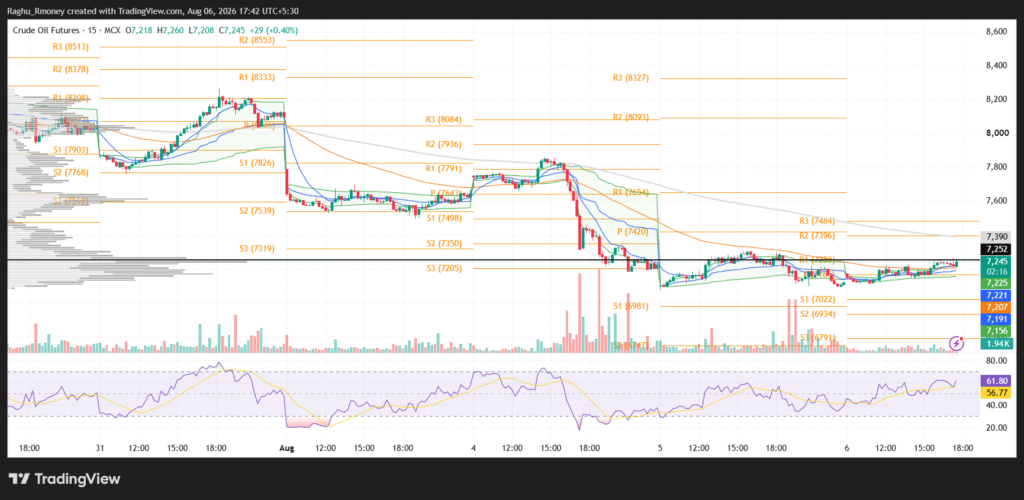The width and height of the screenshot is (1024, 500).
Task: Click the 'Aug' date on time axis
Action: (286, 448)
